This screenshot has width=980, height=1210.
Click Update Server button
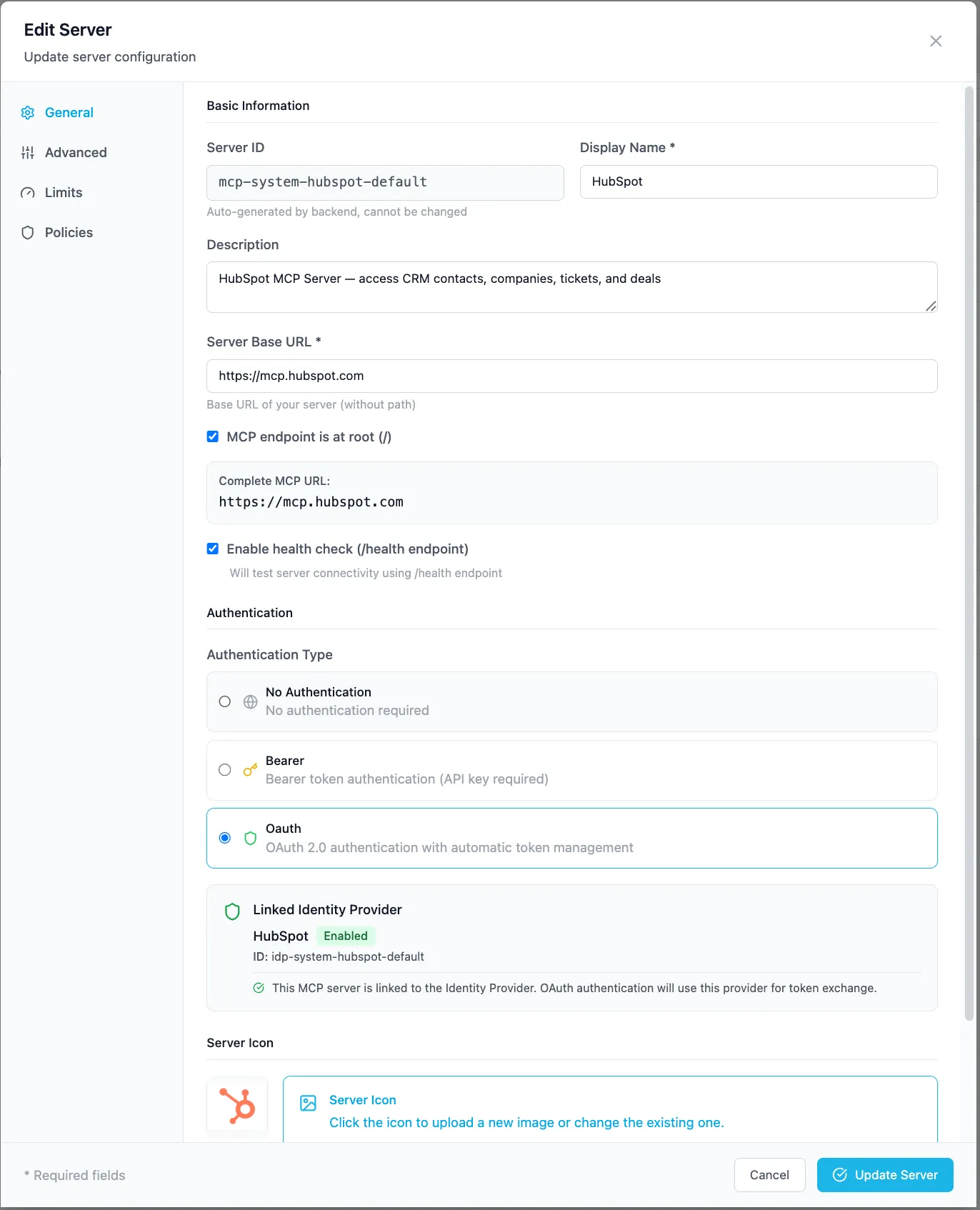(885, 1176)
